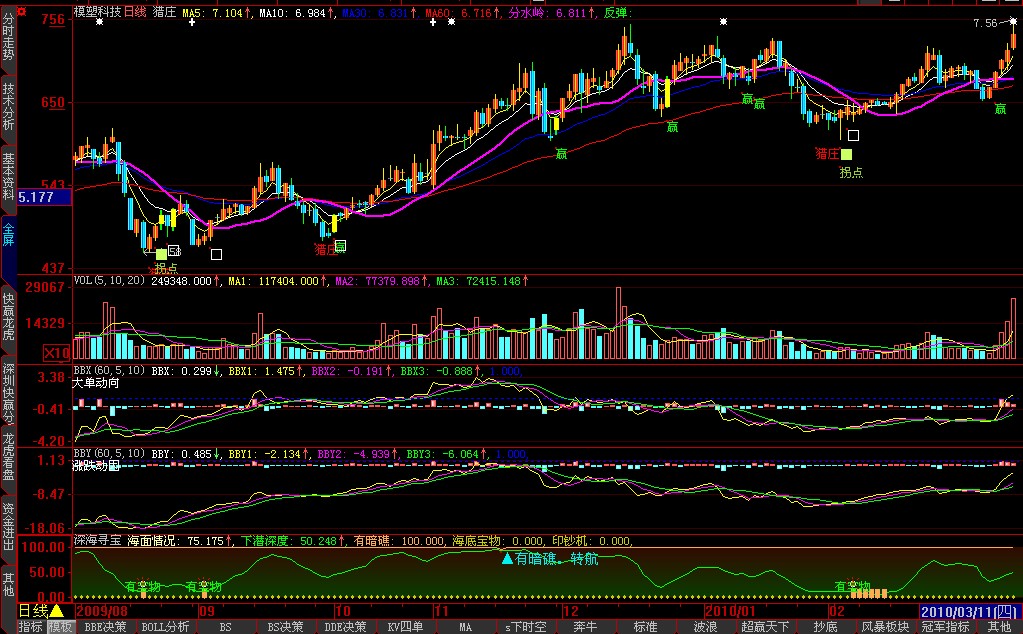
Task: Select the 波浪 template tab
Action: (705, 627)
